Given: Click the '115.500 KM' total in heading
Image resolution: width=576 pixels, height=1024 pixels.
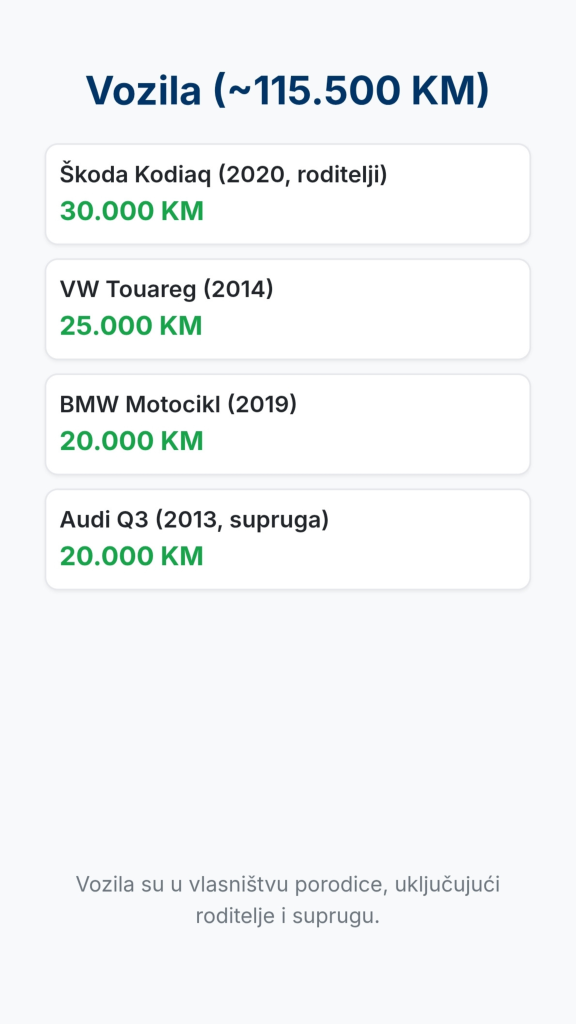Looking at the screenshot, I should click(x=366, y=90).
